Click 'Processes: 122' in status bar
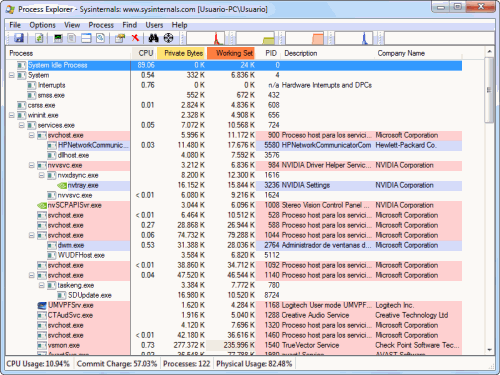 pos(187,364)
